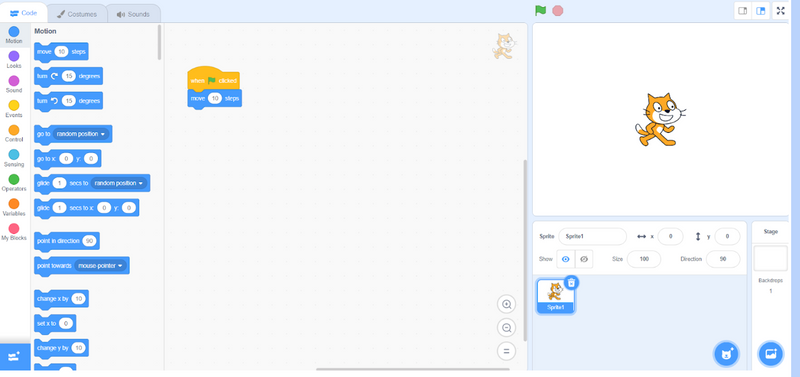Hide sprite using the crossed eye toggle

pyautogui.click(x=584, y=259)
